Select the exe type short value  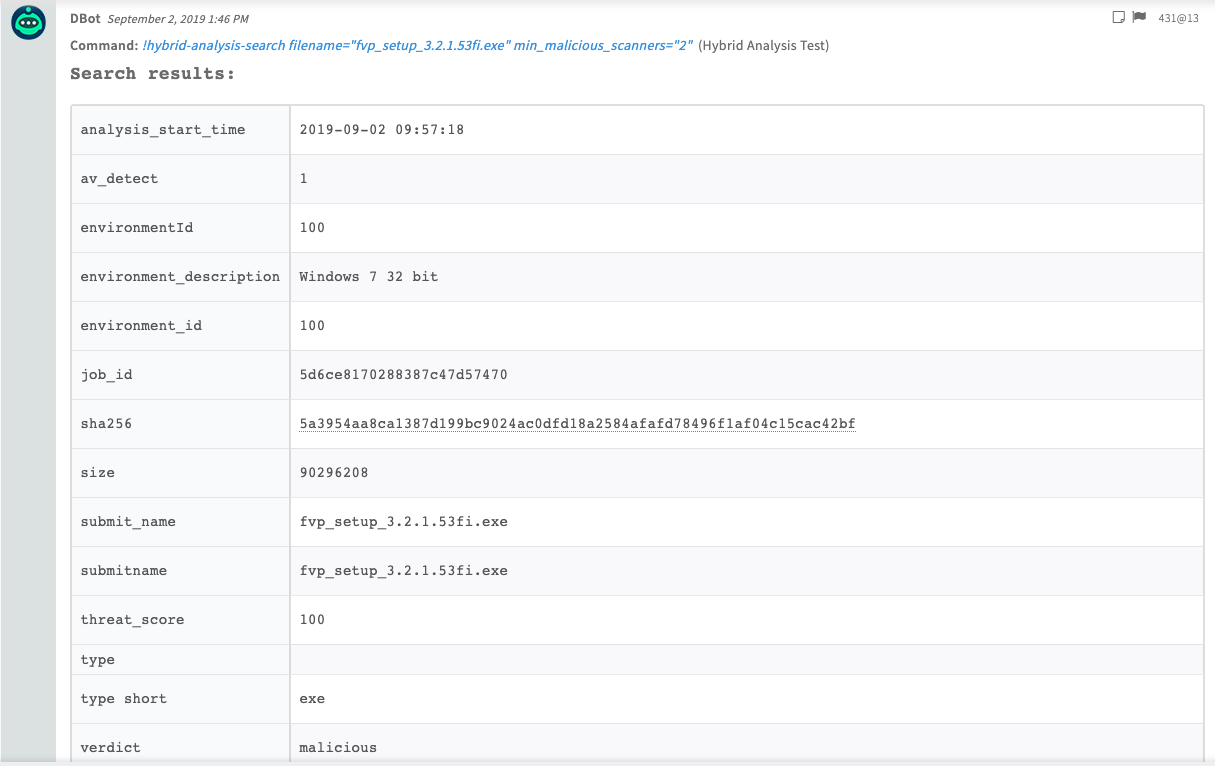(312, 699)
